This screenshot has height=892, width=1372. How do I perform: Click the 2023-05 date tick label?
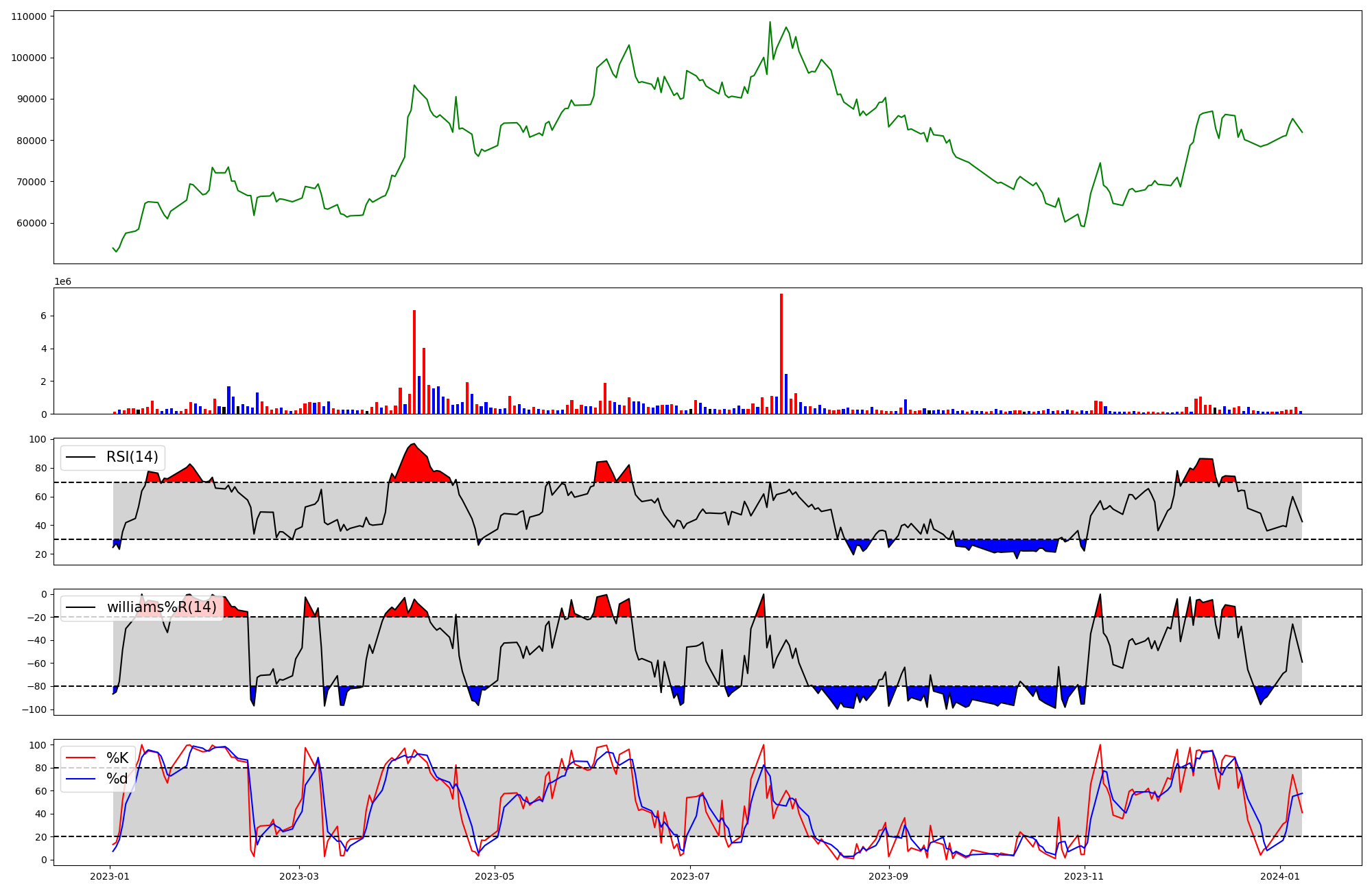494,876
